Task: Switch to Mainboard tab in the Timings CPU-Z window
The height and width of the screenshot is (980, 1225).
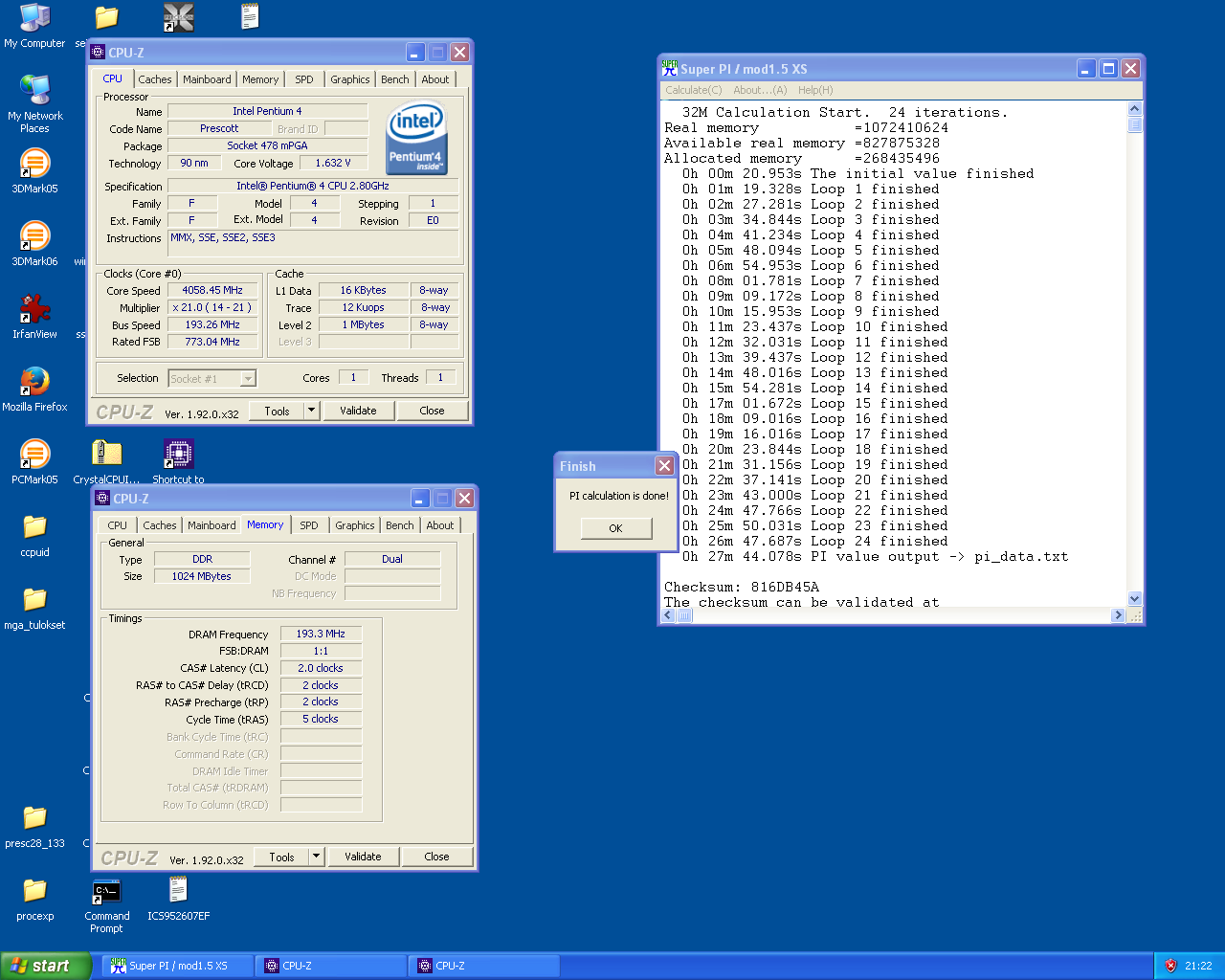Action: tap(212, 525)
